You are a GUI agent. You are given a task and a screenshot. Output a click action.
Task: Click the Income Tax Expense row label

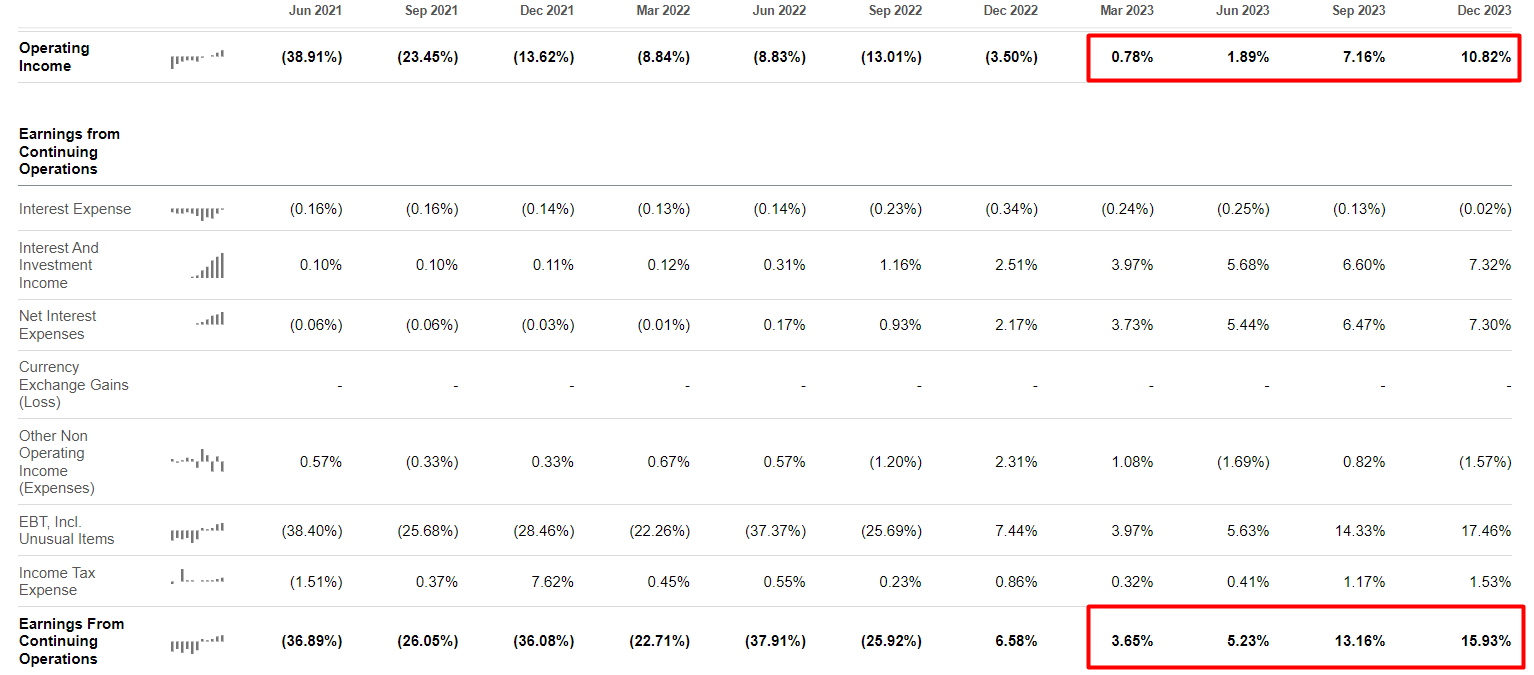[x=57, y=581]
